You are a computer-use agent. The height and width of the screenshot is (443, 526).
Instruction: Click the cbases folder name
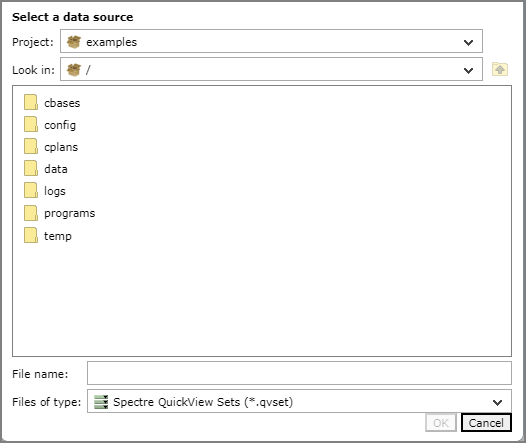[62, 103]
